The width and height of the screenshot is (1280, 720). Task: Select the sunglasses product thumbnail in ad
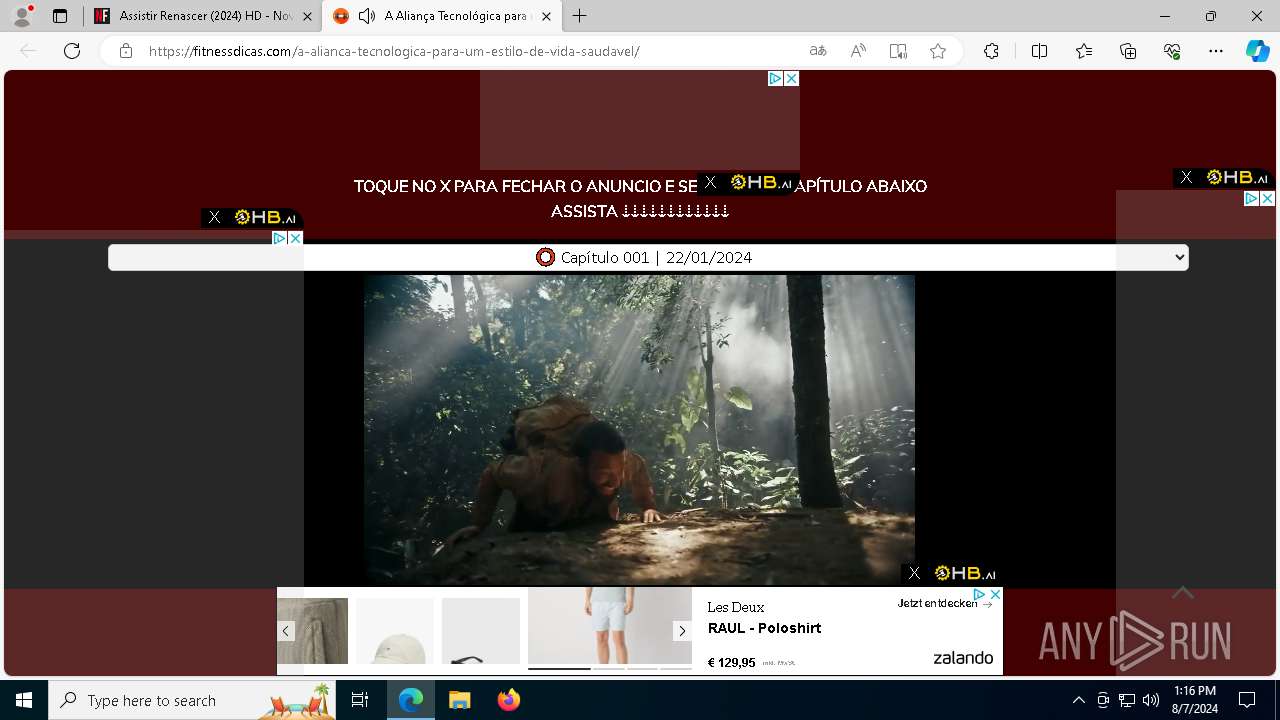[x=480, y=631]
